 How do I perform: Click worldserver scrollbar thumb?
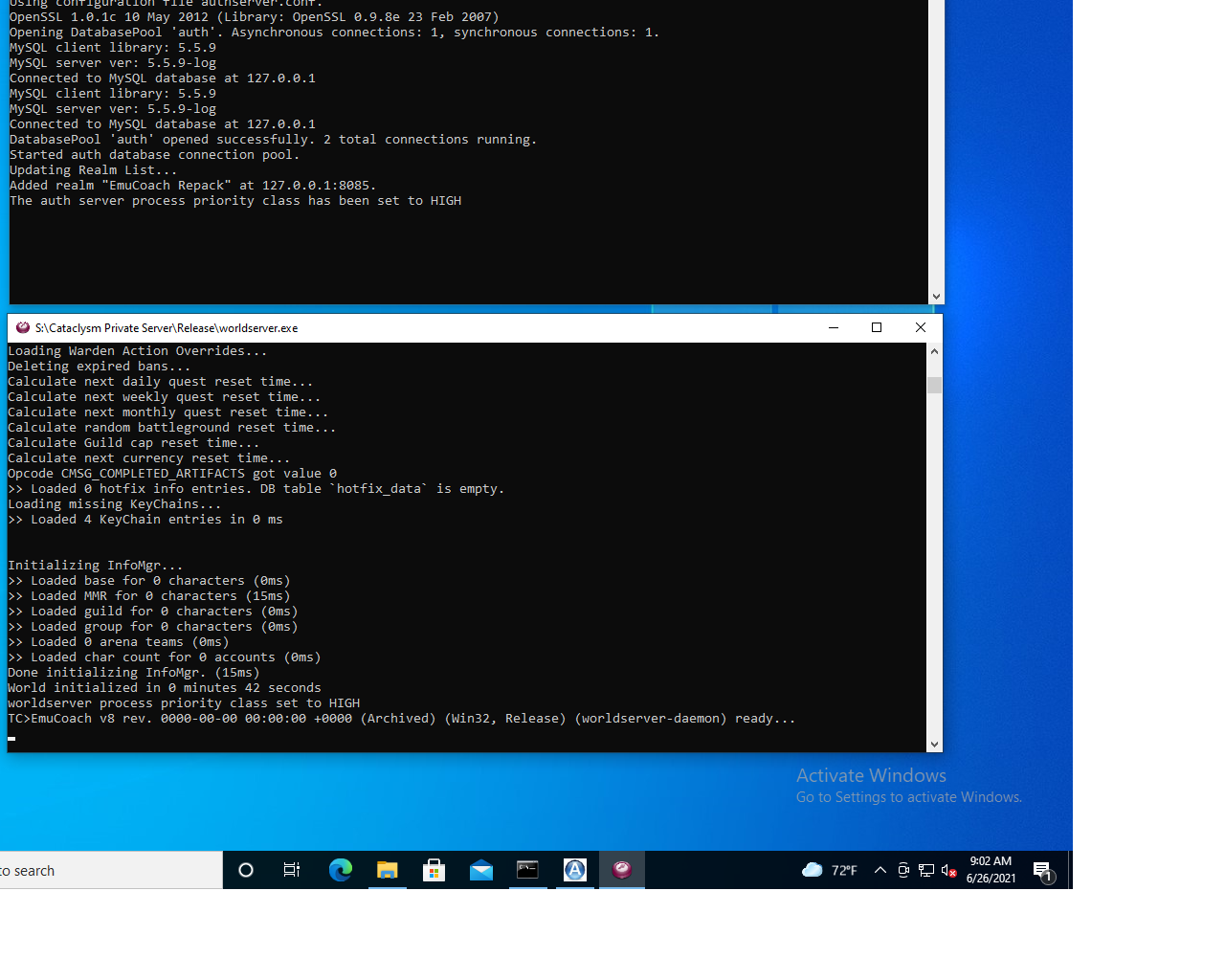pos(934,385)
